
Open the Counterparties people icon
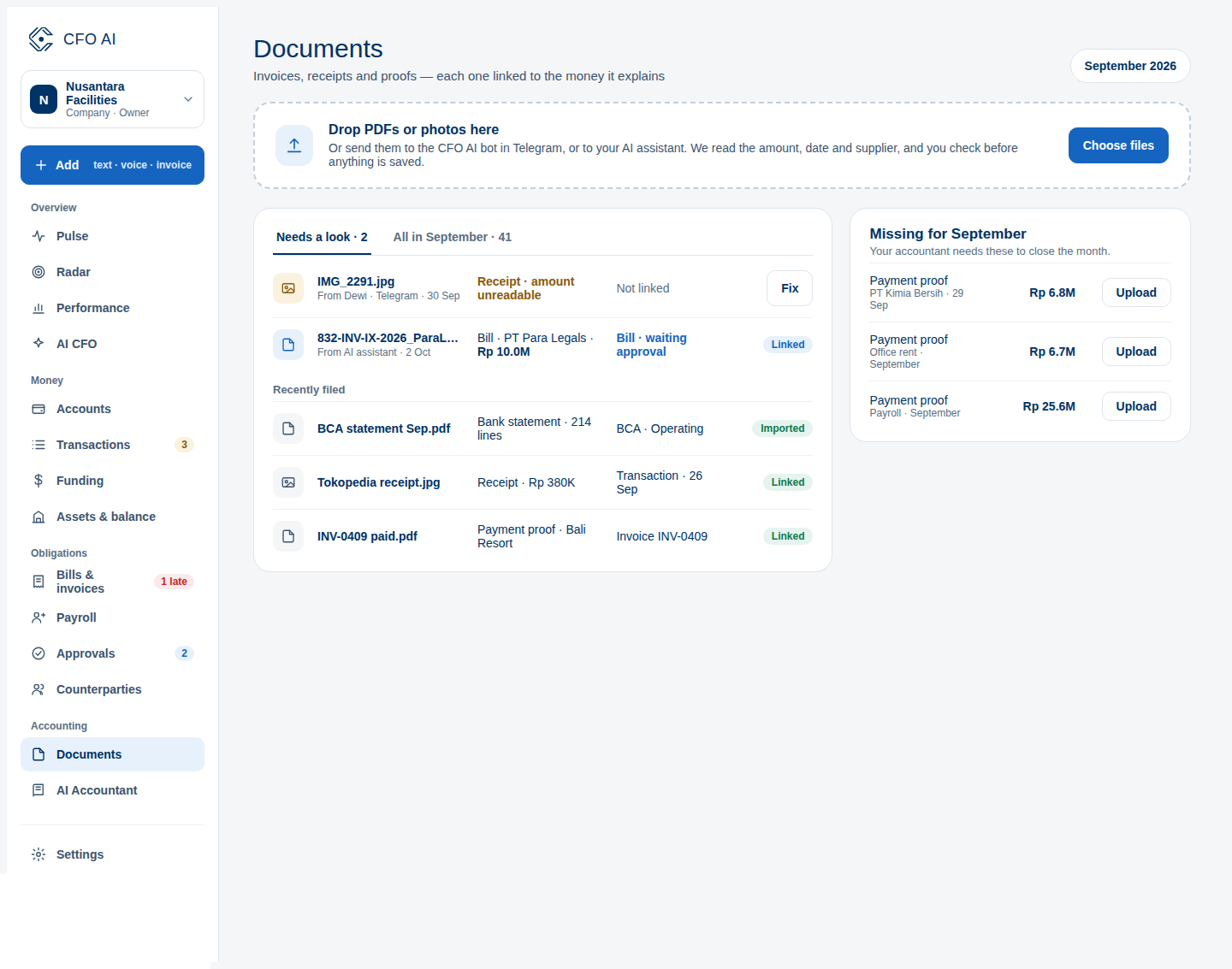pos(38,689)
